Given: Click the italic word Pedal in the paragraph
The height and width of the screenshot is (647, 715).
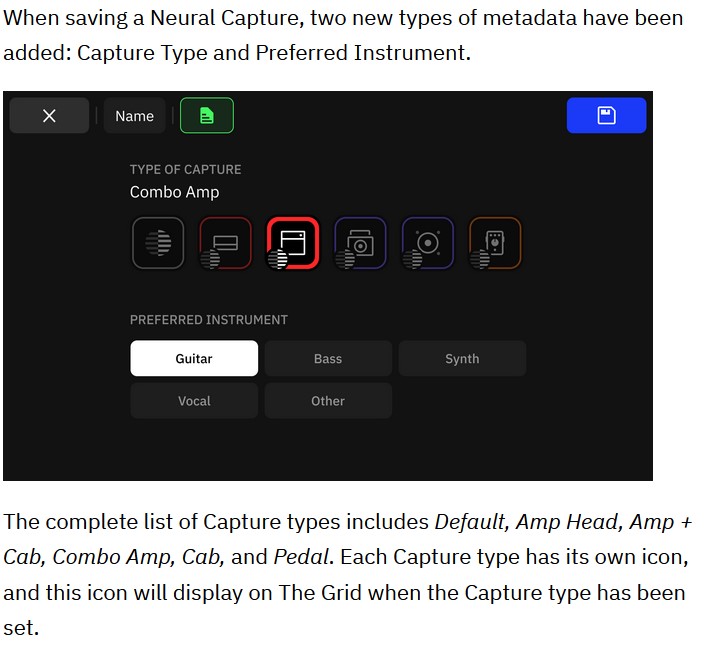Looking at the screenshot, I should (x=301, y=557).
